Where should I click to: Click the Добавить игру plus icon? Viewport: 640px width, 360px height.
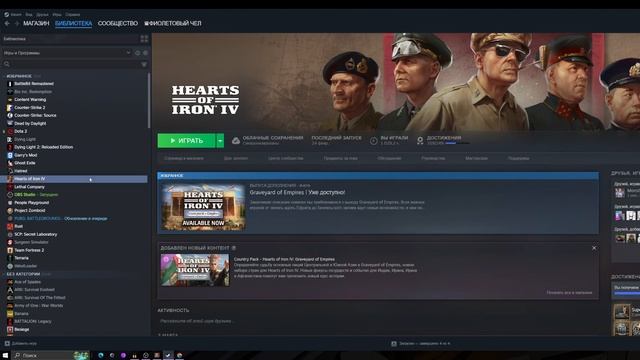click(x=7, y=343)
